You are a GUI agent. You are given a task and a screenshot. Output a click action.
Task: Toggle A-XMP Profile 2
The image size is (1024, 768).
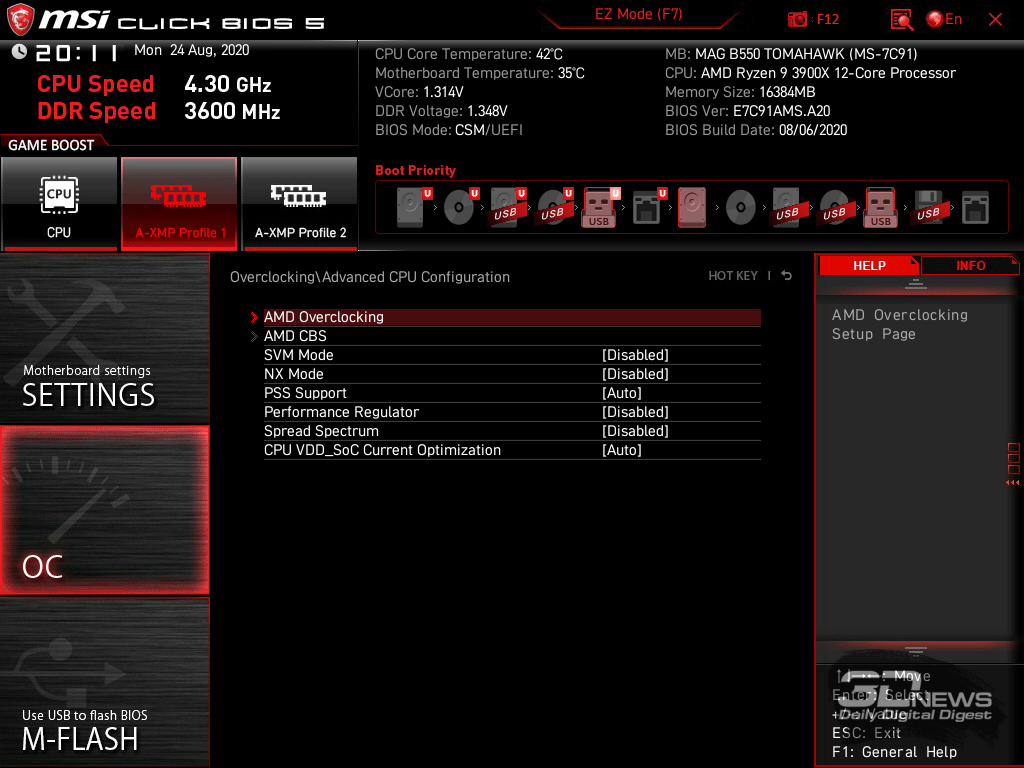(300, 203)
